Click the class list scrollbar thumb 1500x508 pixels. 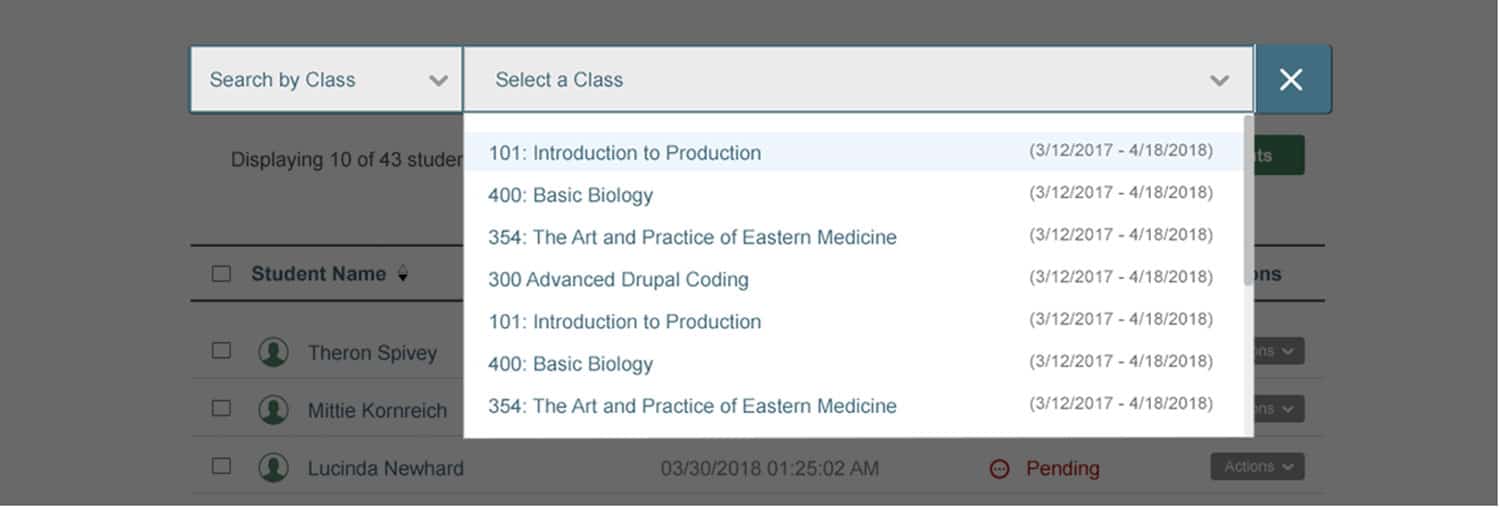click(x=1248, y=200)
